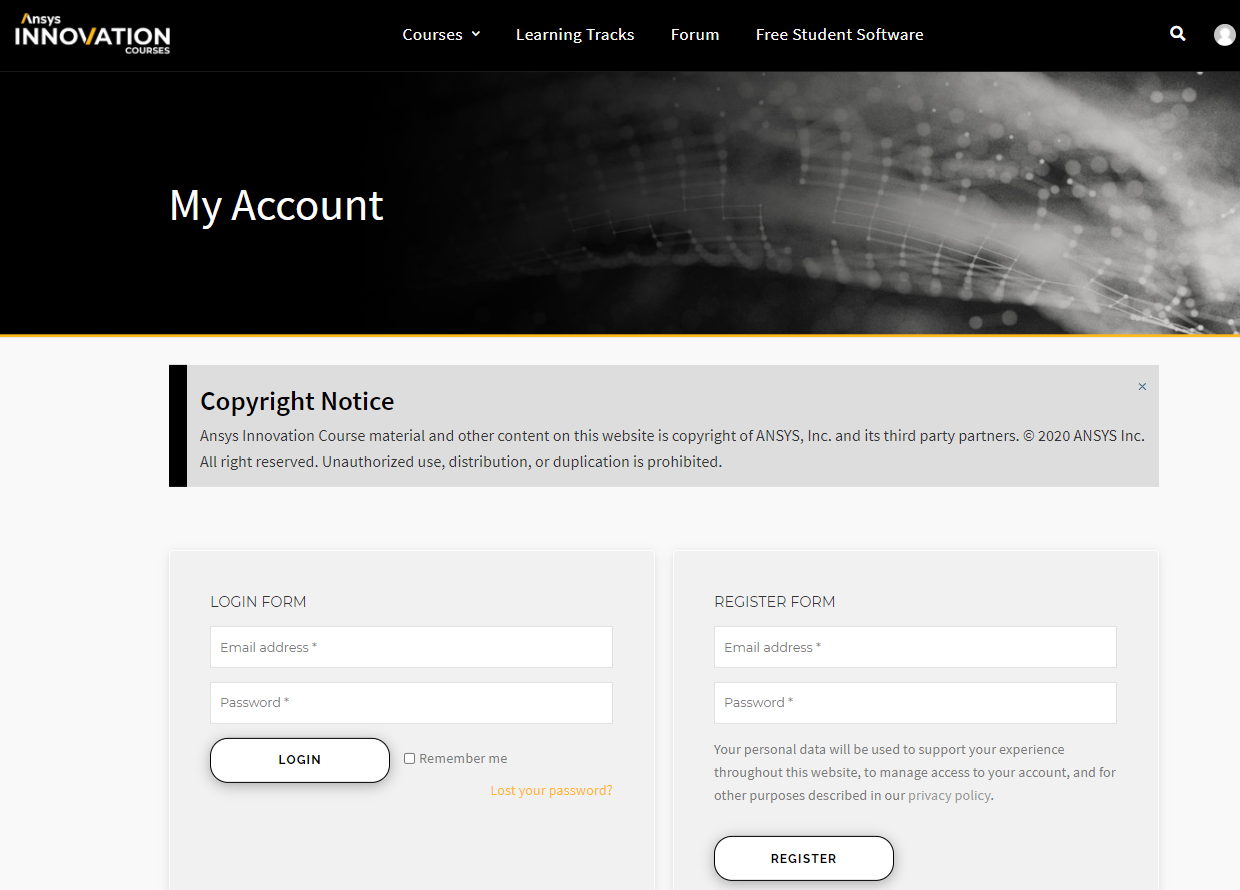Select the My Account page heading
The height and width of the screenshot is (890, 1240).
pos(277,206)
